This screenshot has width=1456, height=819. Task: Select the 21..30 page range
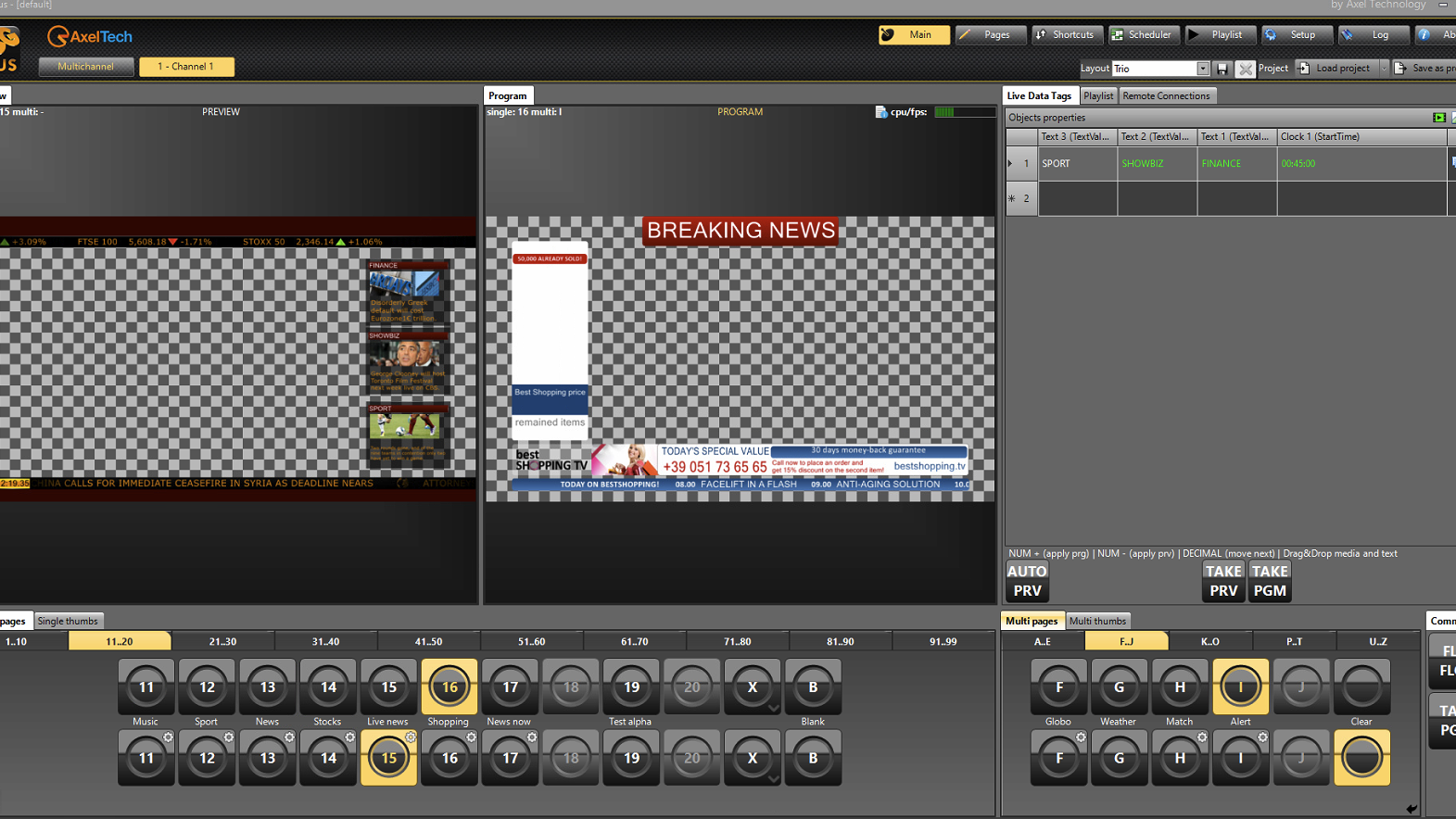click(222, 641)
